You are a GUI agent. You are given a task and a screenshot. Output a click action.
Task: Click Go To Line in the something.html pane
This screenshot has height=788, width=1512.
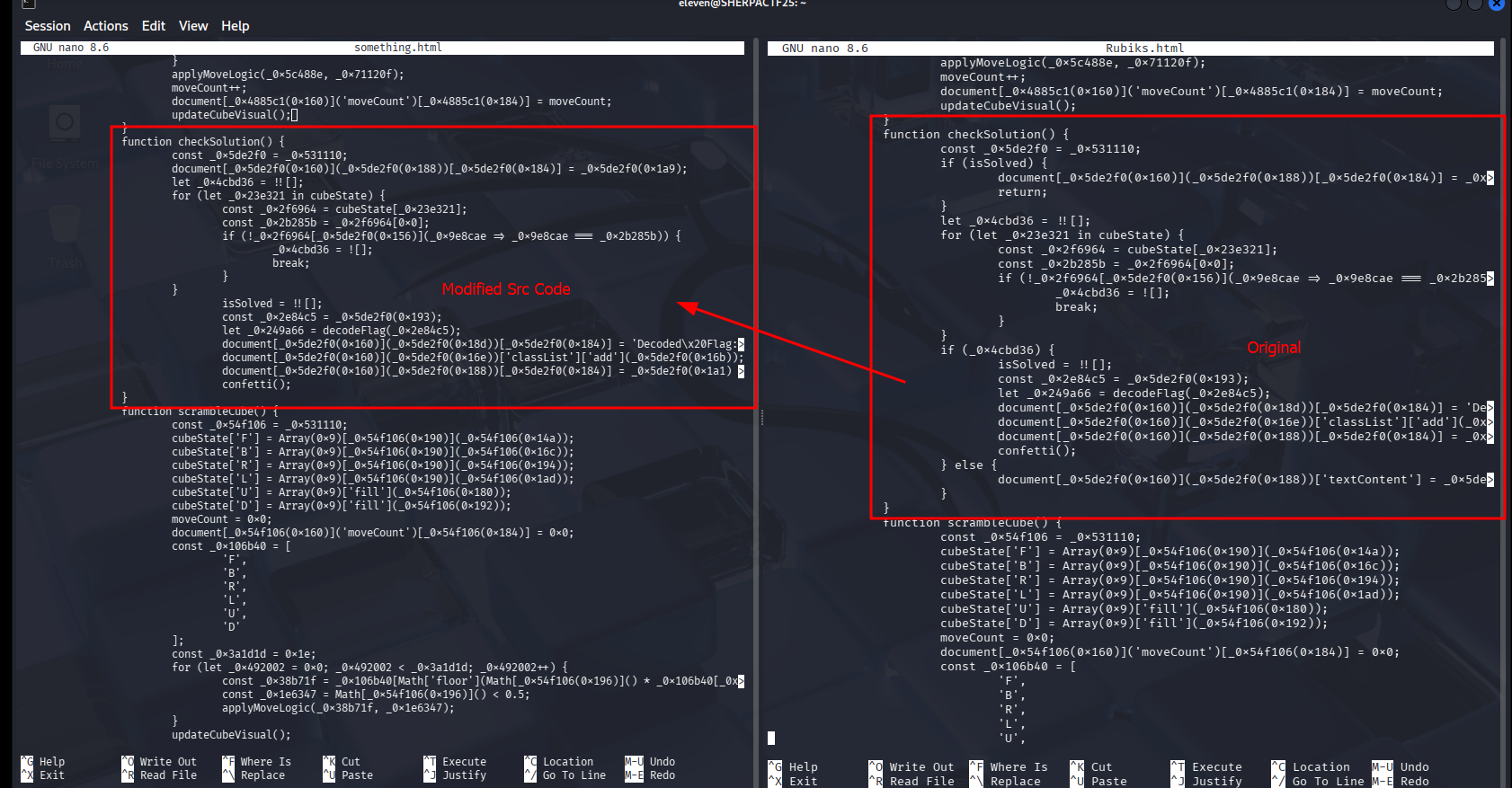pos(565,775)
